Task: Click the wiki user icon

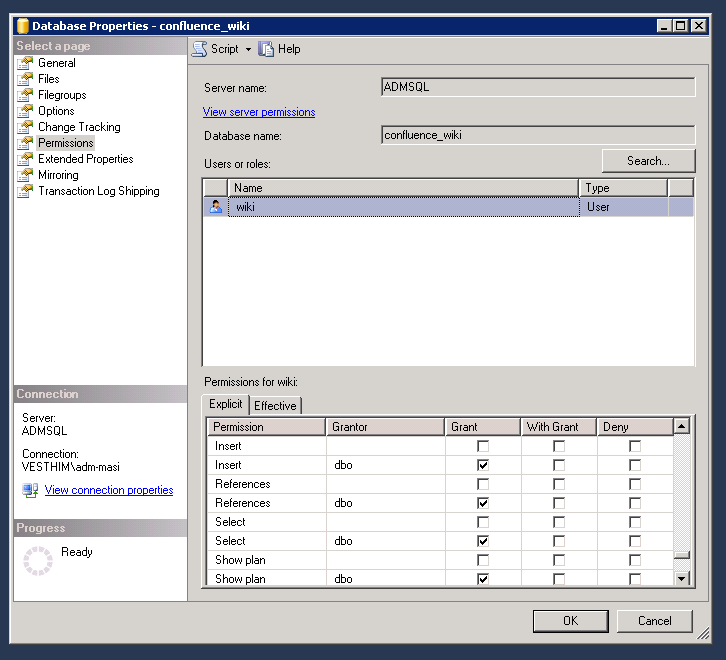Action: pos(216,207)
